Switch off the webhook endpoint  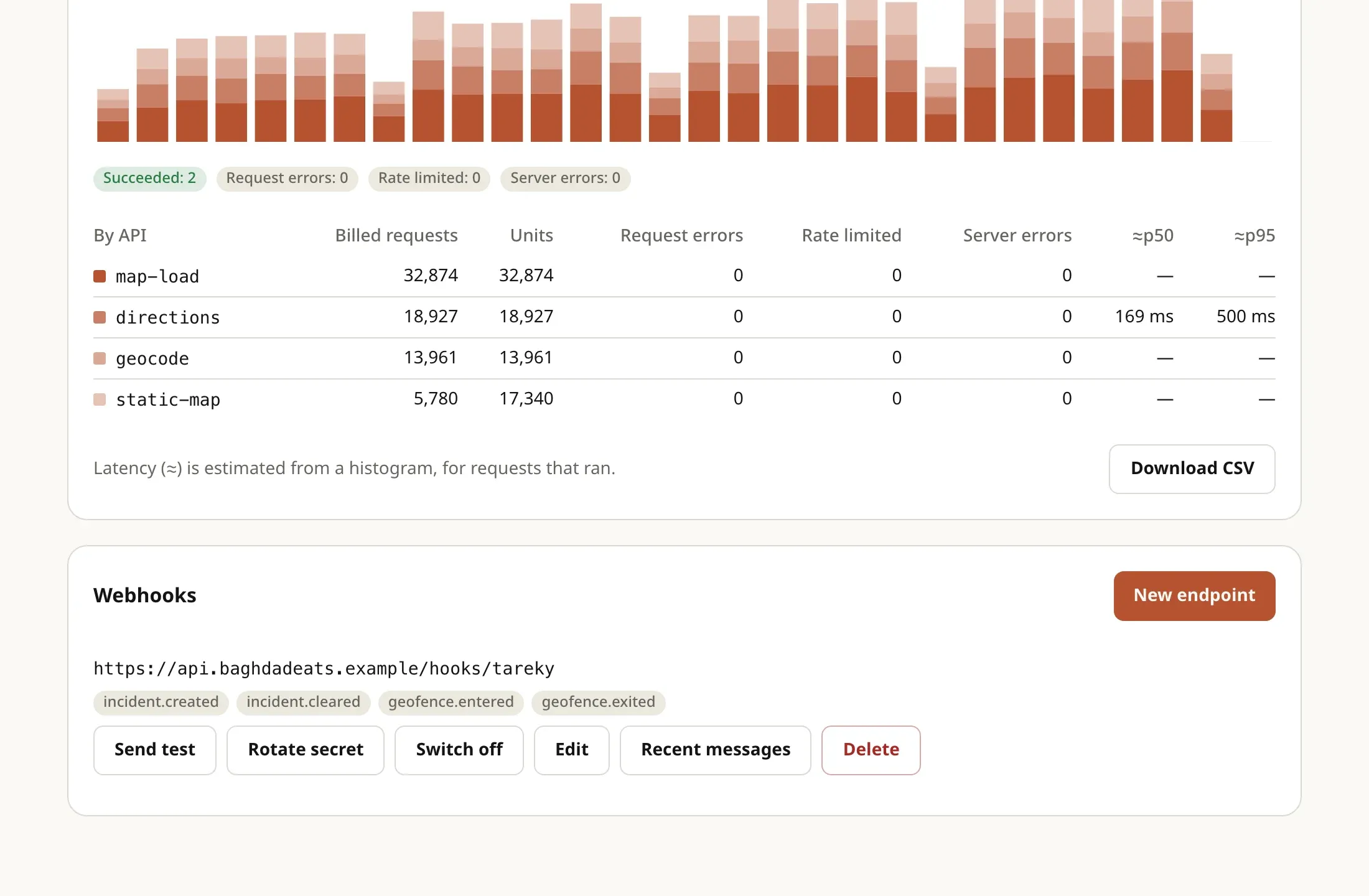(x=459, y=750)
